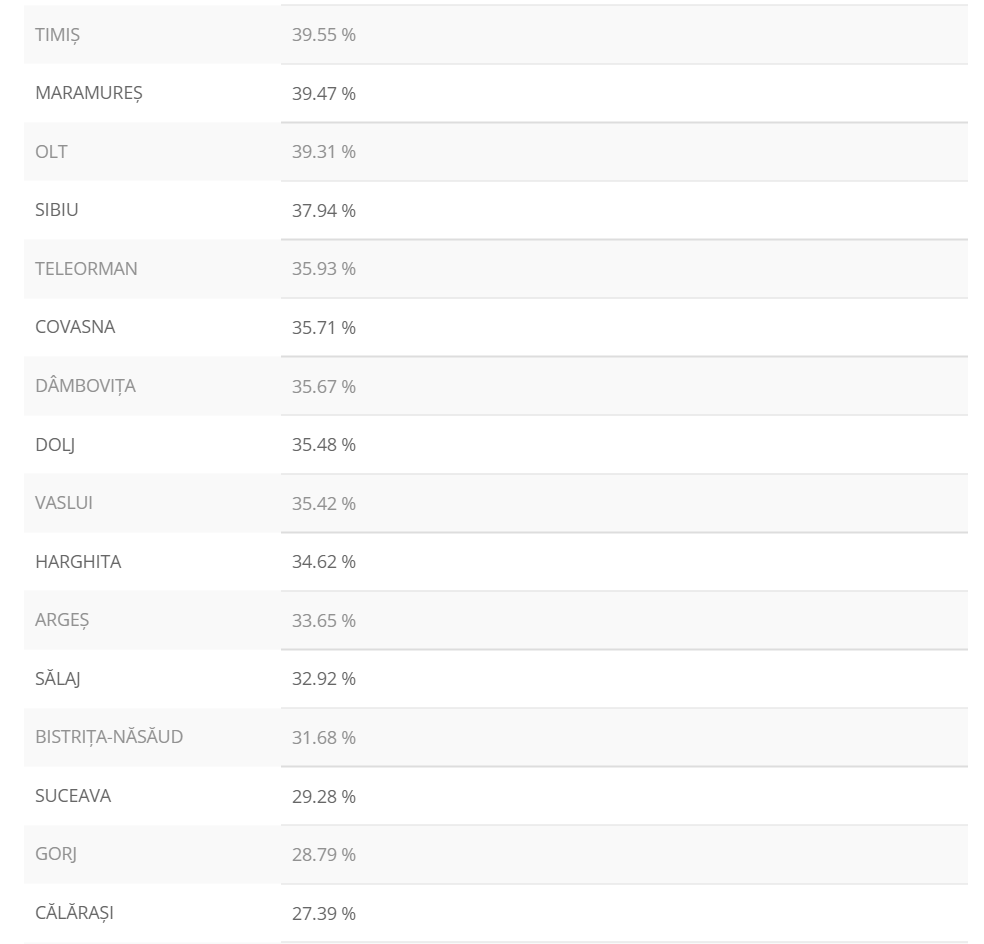Image resolution: width=984 pixels, height=944 pixels.
Task: Click the 39.55 % percentage value
Action: coord(324,35)
